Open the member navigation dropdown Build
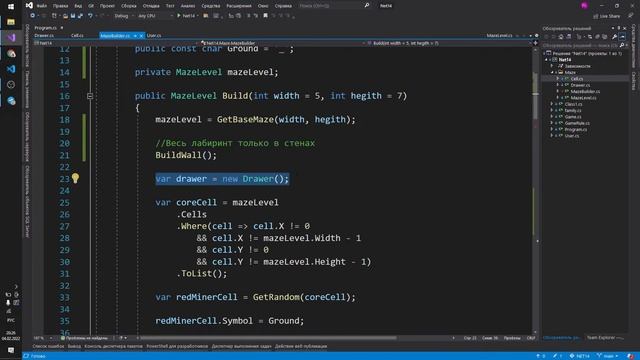 [448, 43]
